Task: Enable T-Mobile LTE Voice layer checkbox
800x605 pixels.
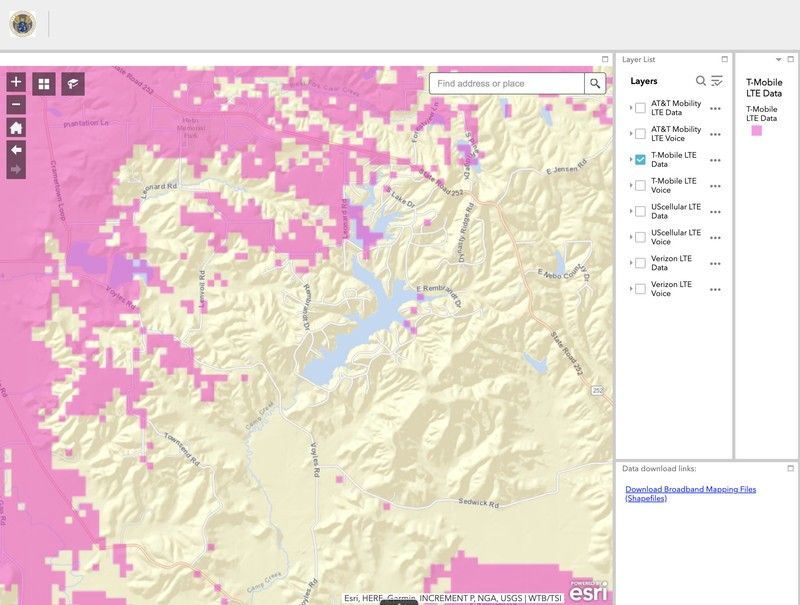Action: [x=640, y=186]
